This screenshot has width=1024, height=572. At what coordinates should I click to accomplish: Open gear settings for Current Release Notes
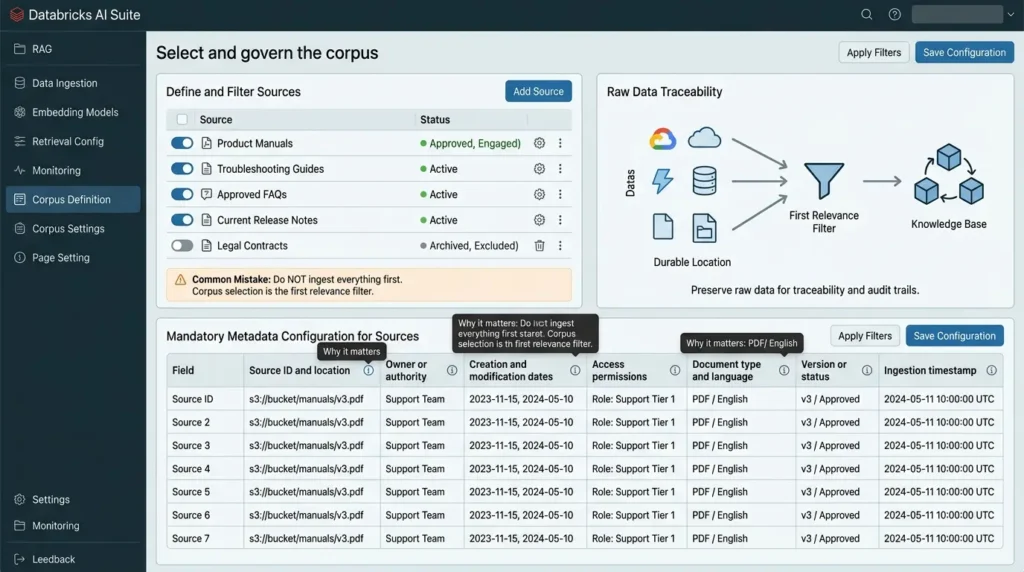[539, 220]
